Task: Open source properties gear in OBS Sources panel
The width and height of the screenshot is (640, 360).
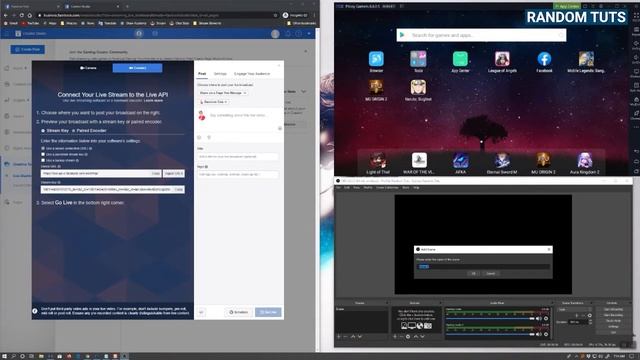Action: point(408,336)
